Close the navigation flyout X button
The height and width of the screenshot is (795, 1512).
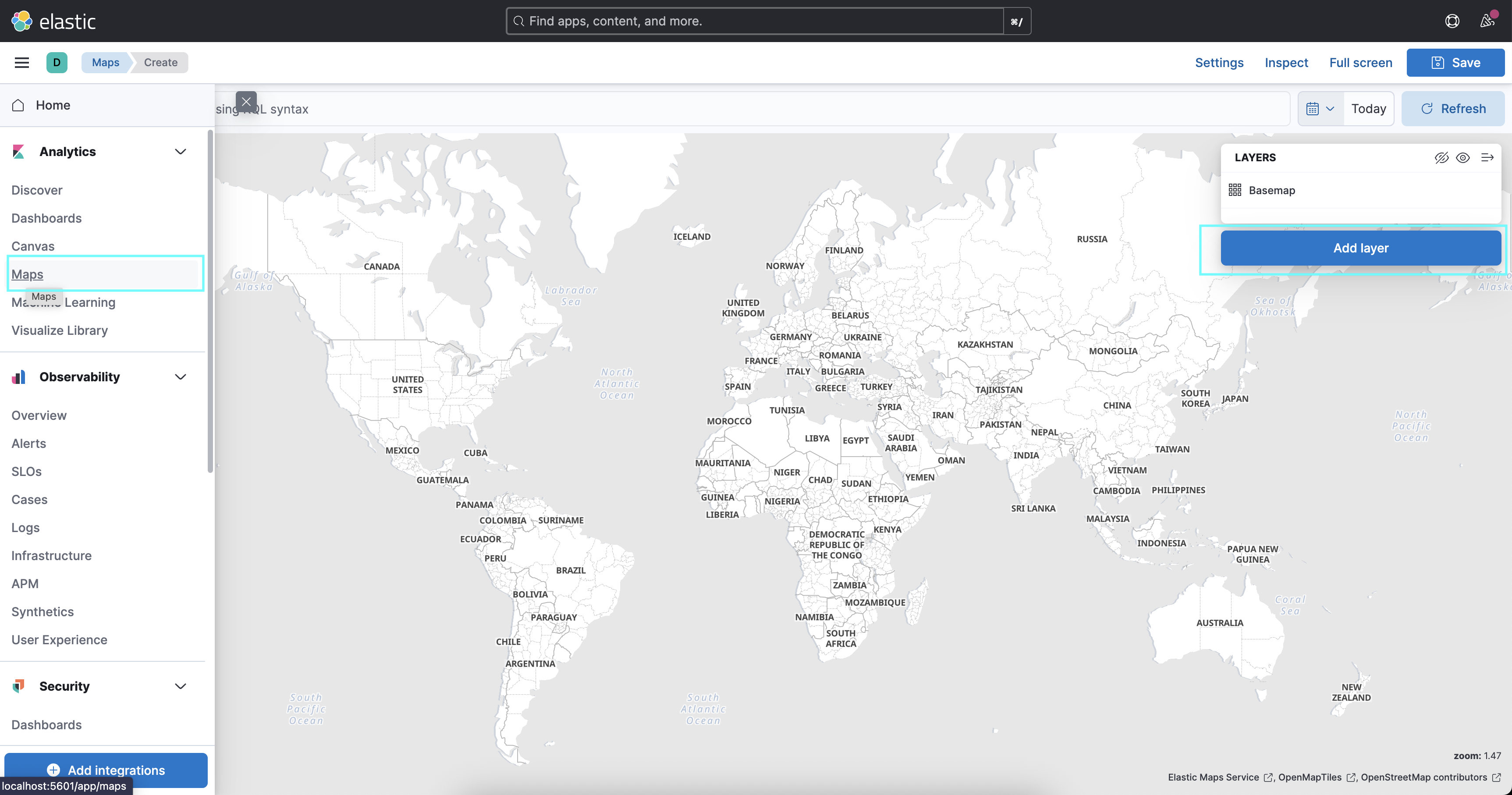point(246,102)
